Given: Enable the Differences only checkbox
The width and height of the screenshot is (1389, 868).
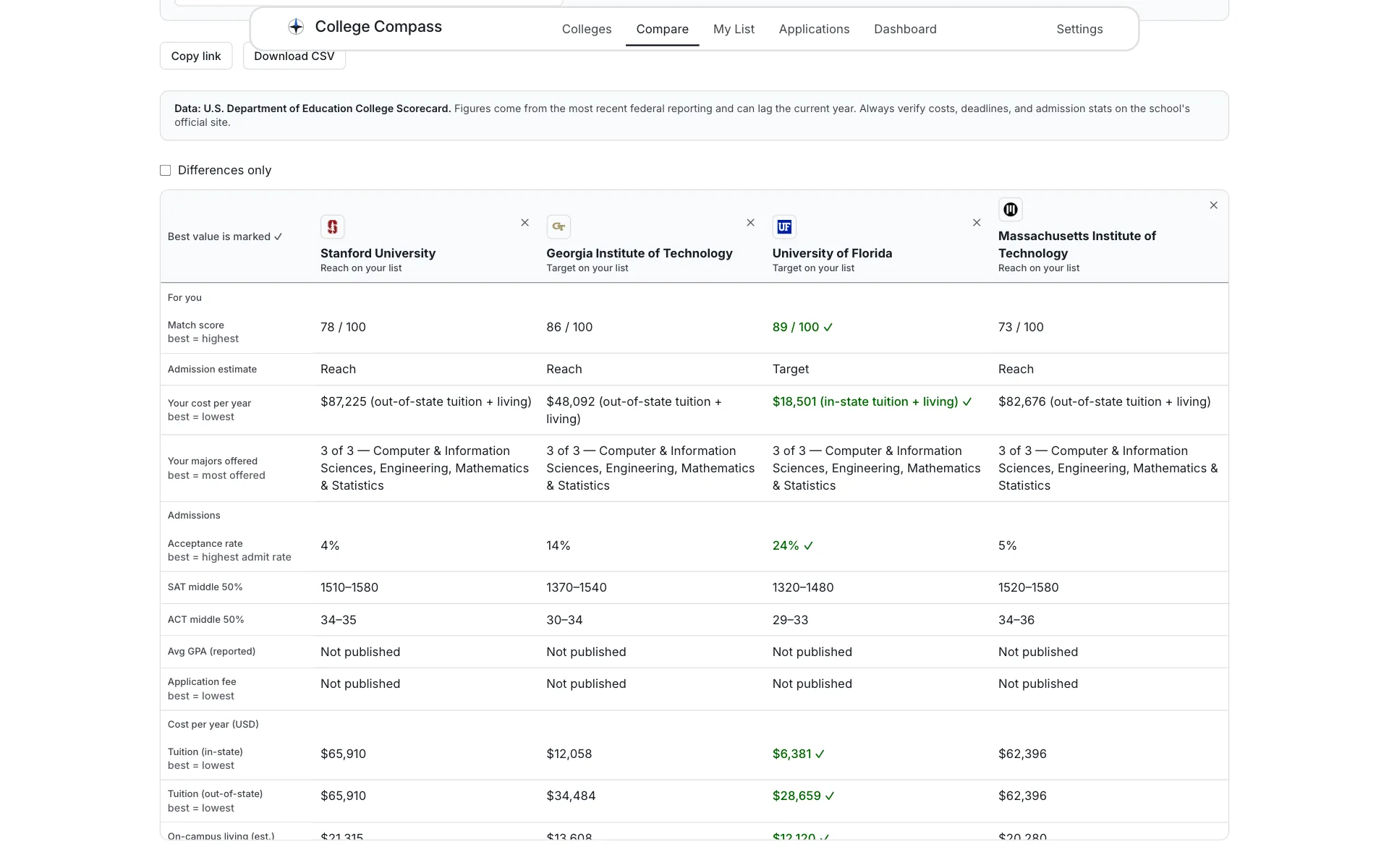Looking at the screenshot, I should tap(166, 171).
